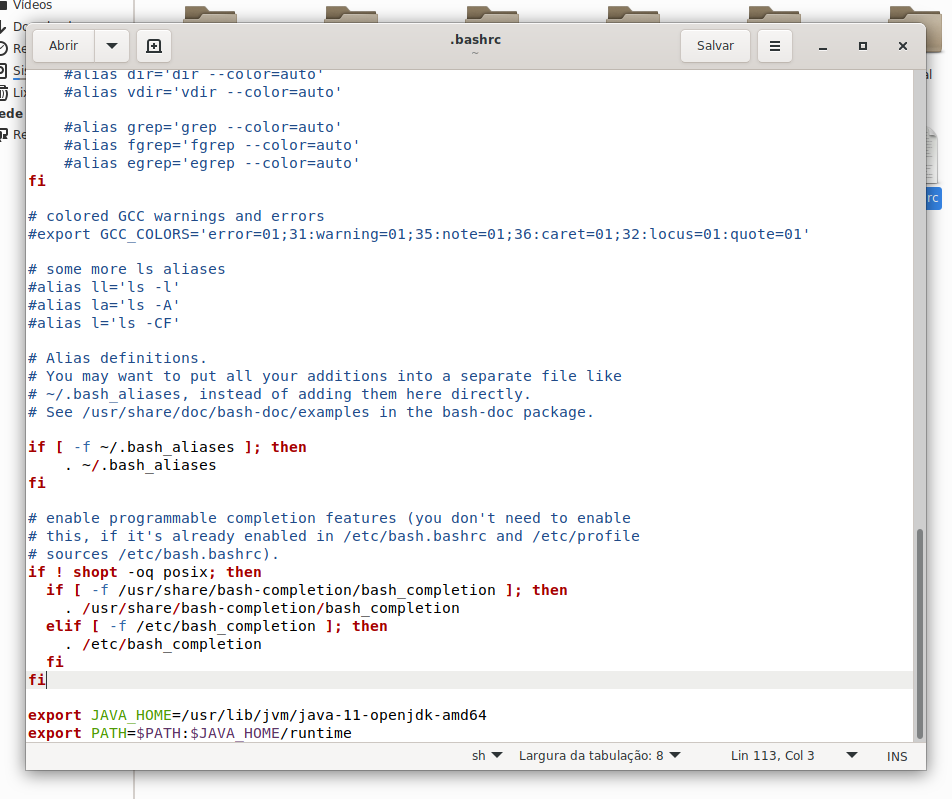The image size is (952, 799).
Task: Expand the Largura da tabulação dropdown
Action: pyautogui.click(x=599, y=756)
